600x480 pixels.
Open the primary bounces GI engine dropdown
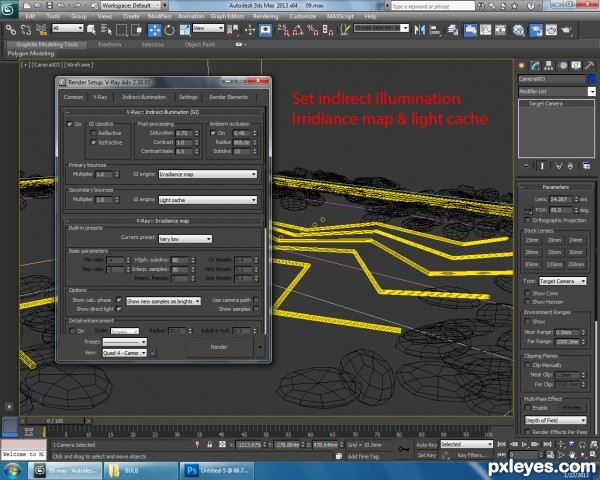[x=207, y=174]
